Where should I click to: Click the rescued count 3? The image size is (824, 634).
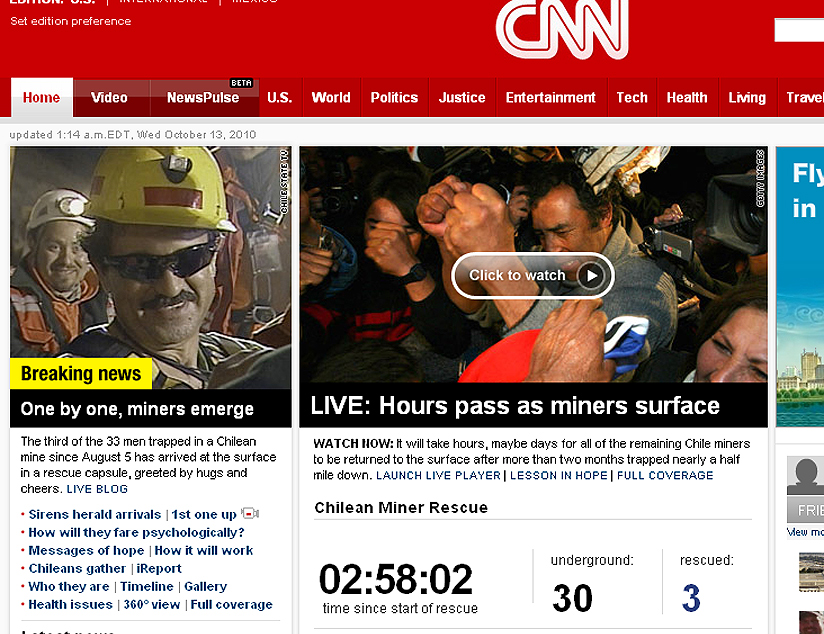(x=691, y=598)
